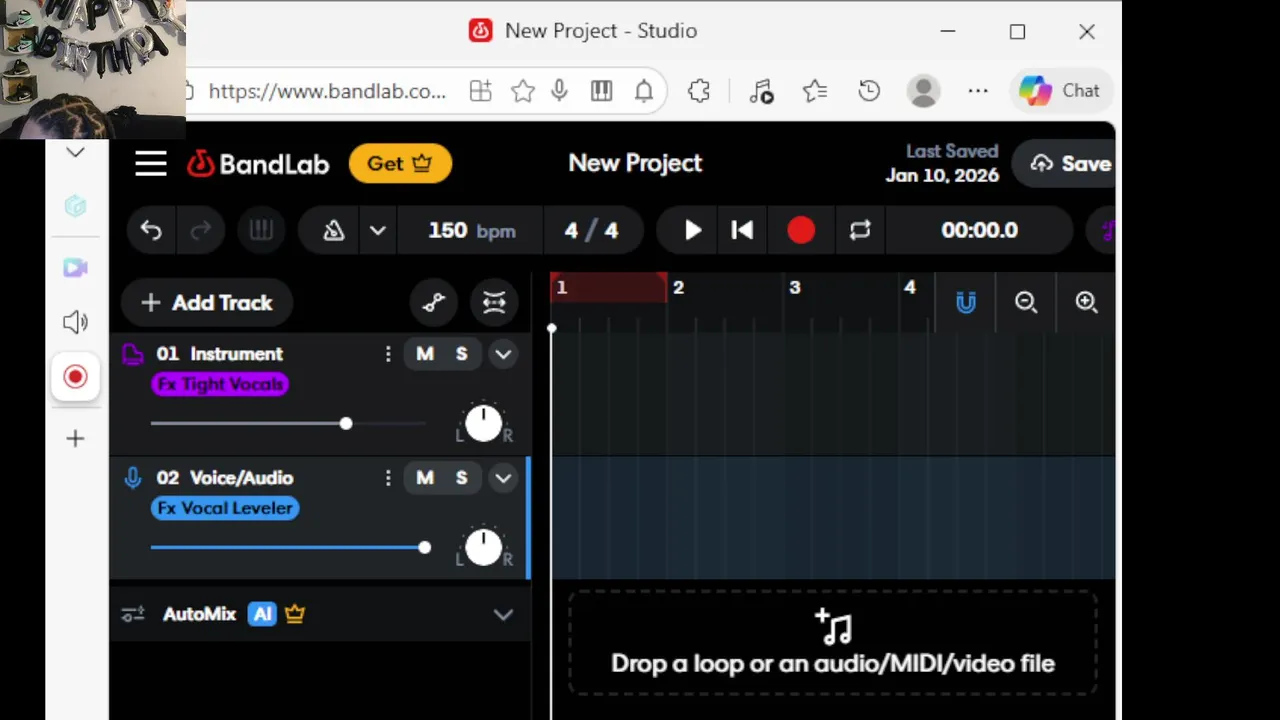Zoom in the timeline
The image size is (1280, 720).
1086,302
